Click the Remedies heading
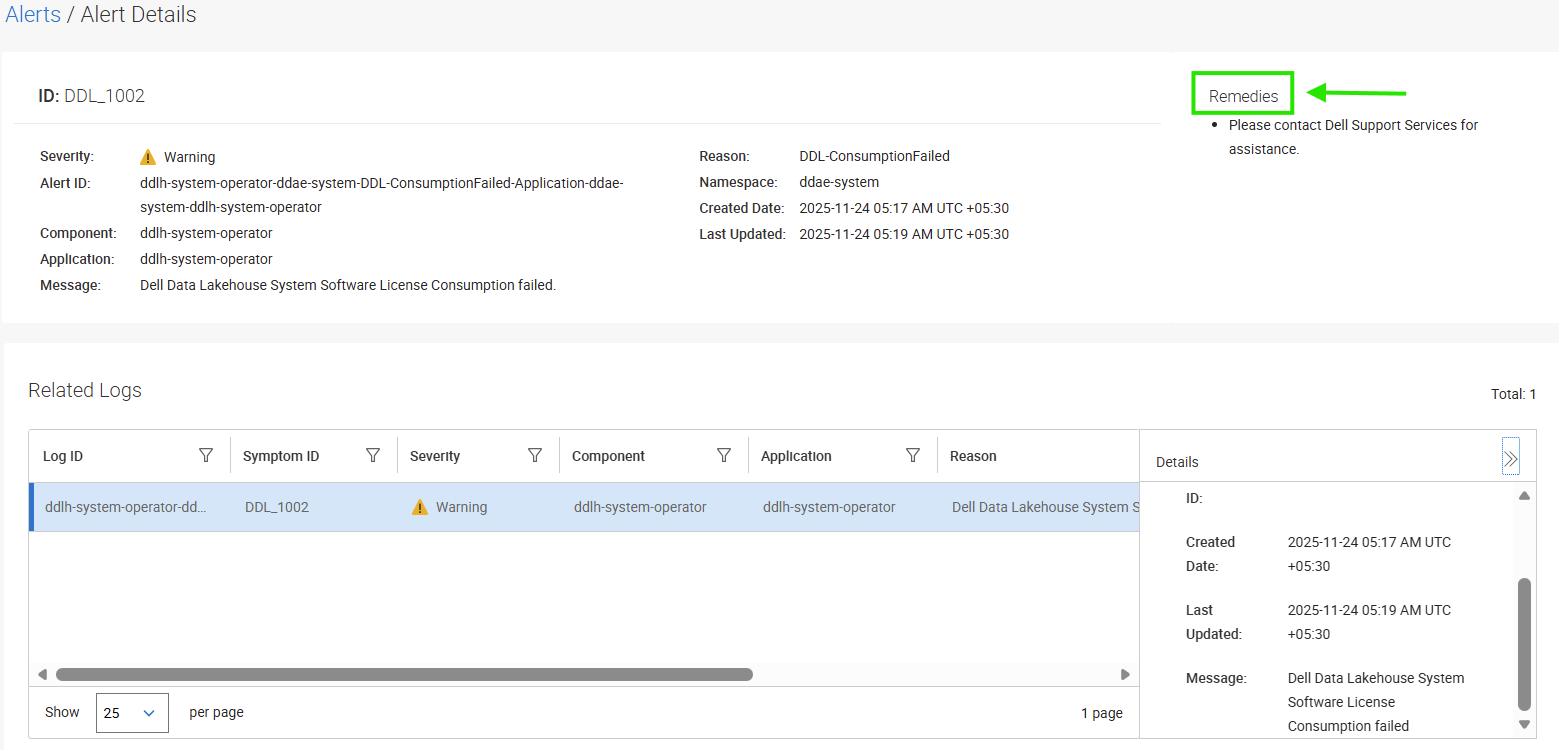Screen dimensions: 1559x750 tap(1243, 96)
